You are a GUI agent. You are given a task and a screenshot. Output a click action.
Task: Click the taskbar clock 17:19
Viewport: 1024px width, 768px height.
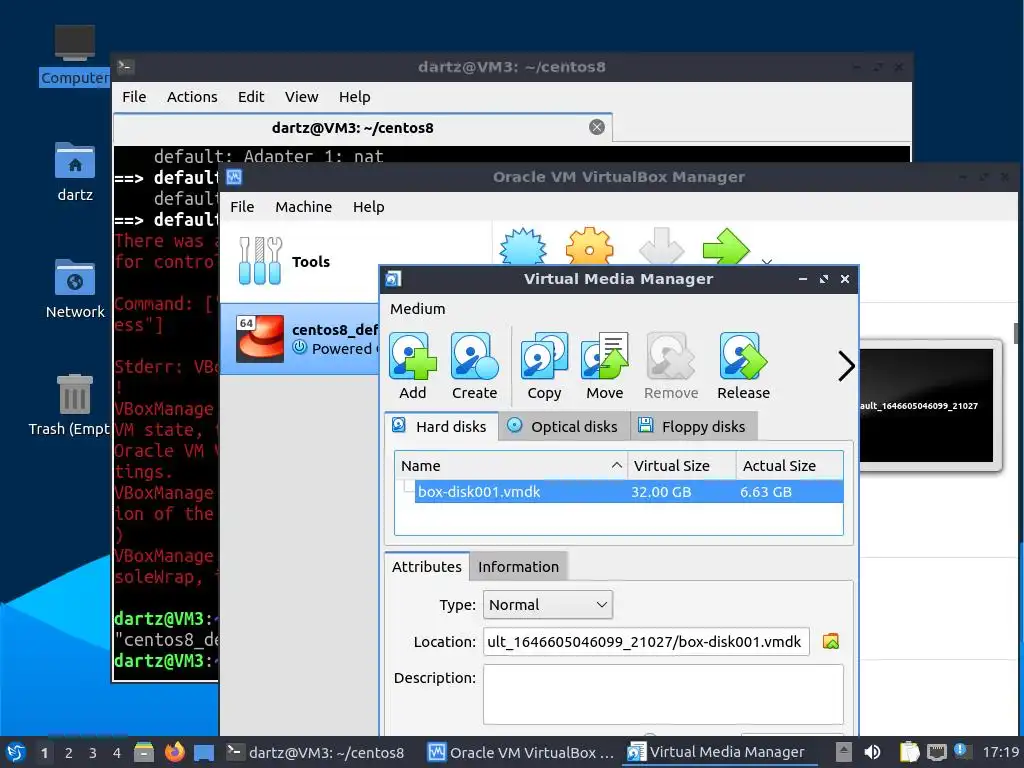(x=1000, y=753)
